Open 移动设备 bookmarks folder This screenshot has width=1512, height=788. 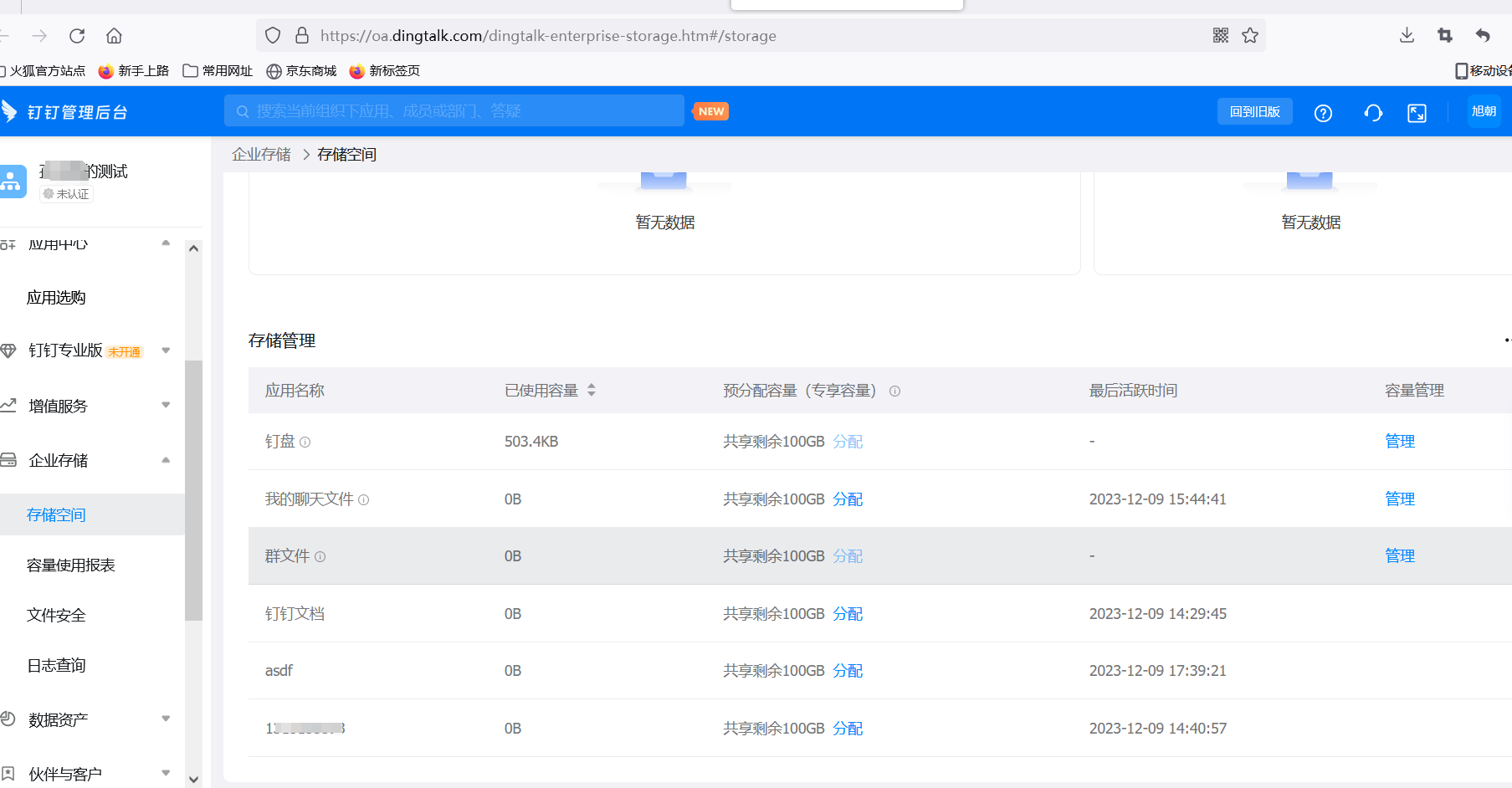[1483, 71]
